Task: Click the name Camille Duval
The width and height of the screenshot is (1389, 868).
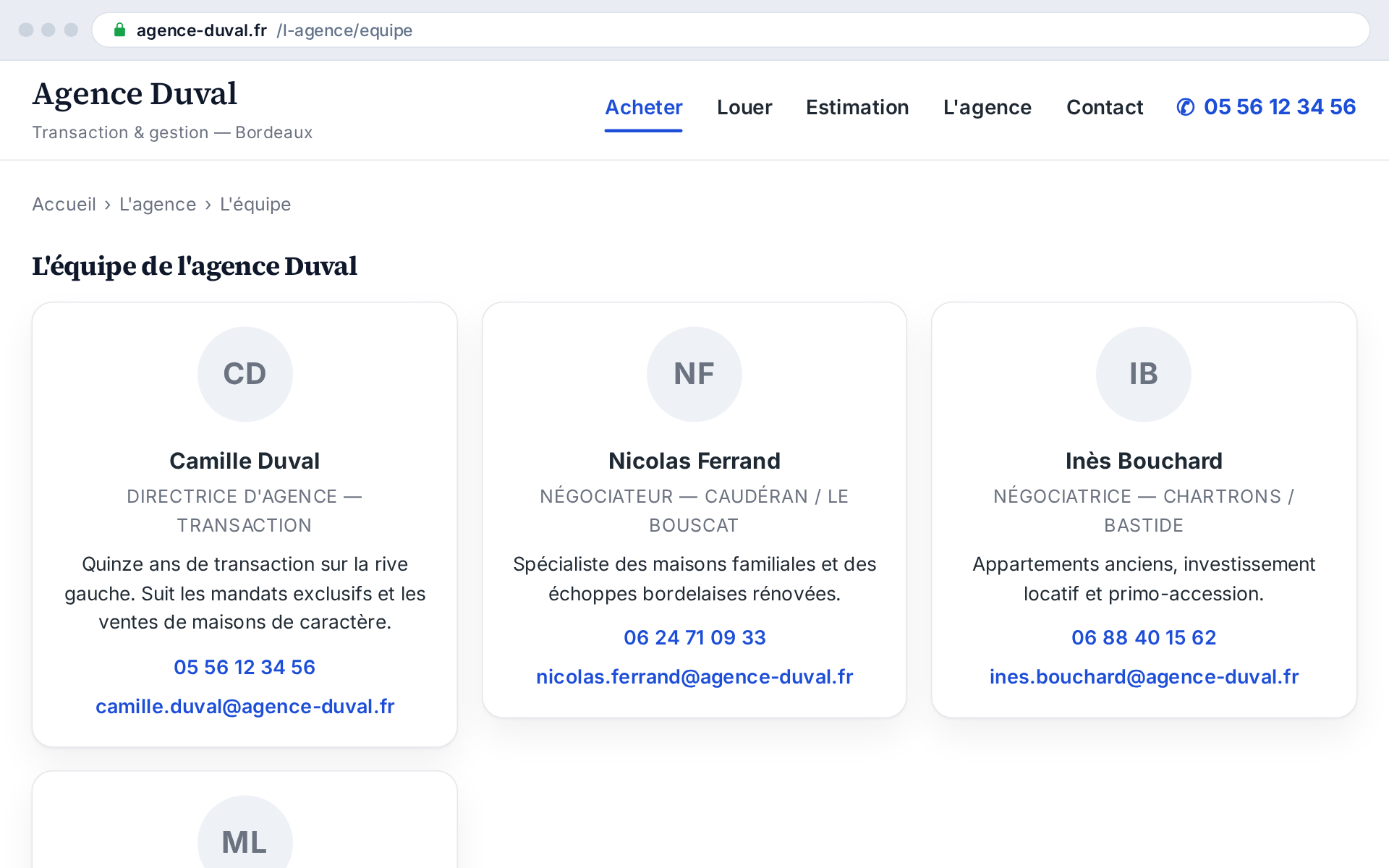Action: (x=245, y=461)
